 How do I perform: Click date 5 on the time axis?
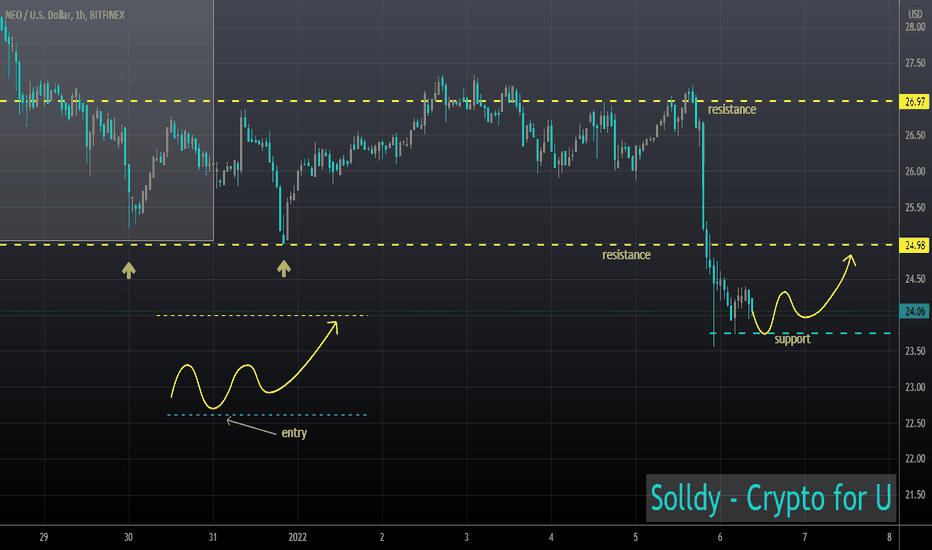[635, 537]
